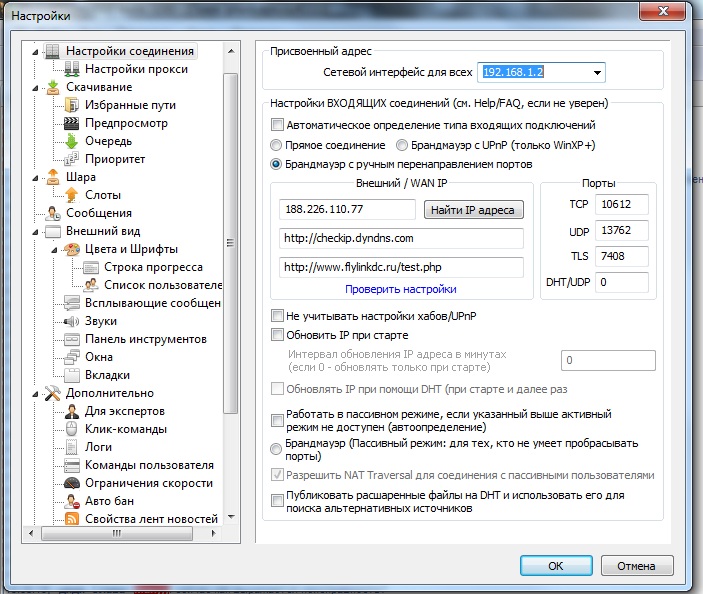Collapse the Внешний вид tree node
This screenshot has height=594, width=703.
tap(35, 232)
